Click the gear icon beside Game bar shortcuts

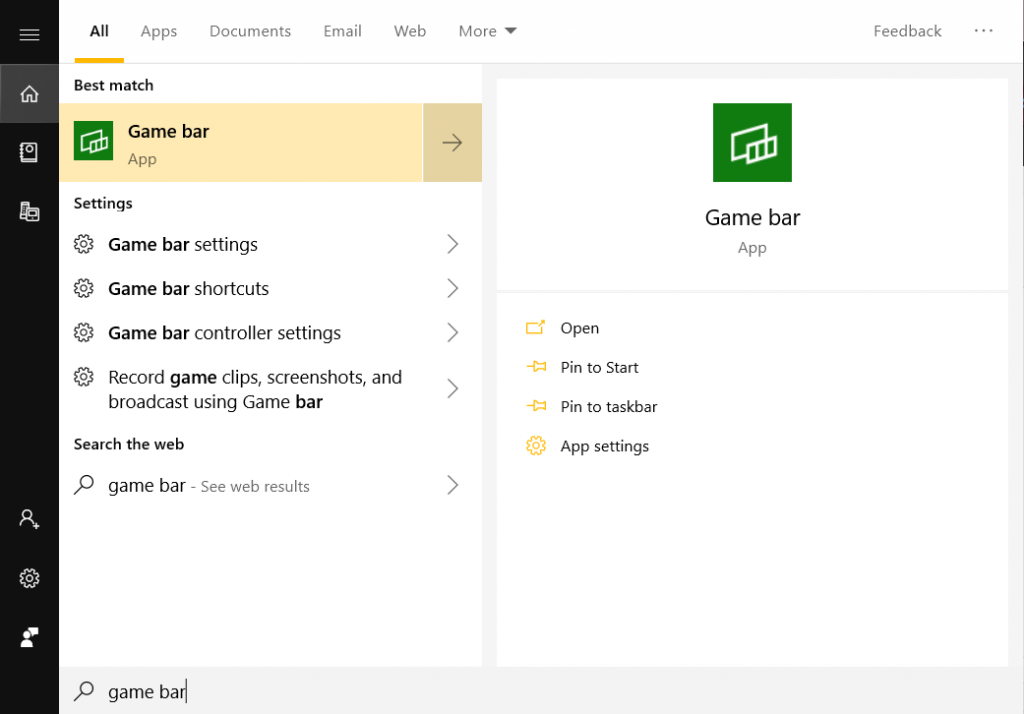pyautogui.click(x=84, y=288)
